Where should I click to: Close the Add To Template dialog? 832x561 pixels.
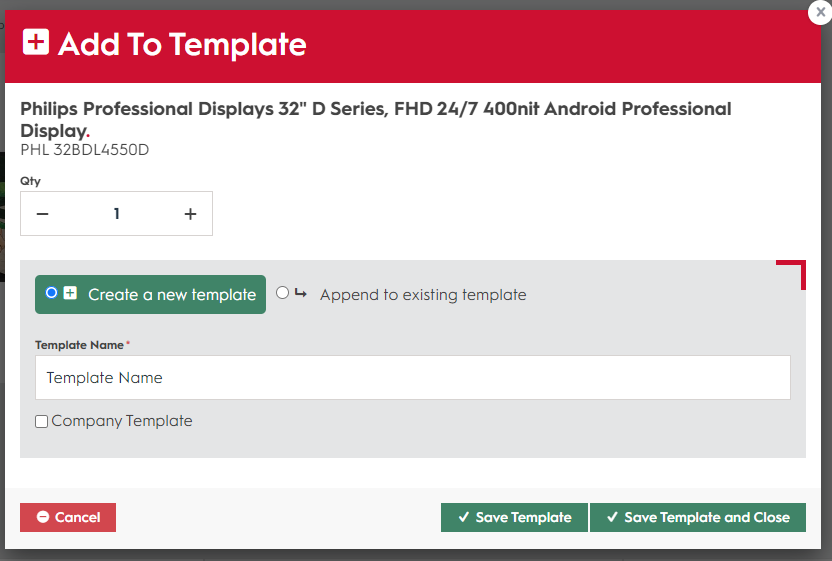pyautogui.click(x=820, y=12)
